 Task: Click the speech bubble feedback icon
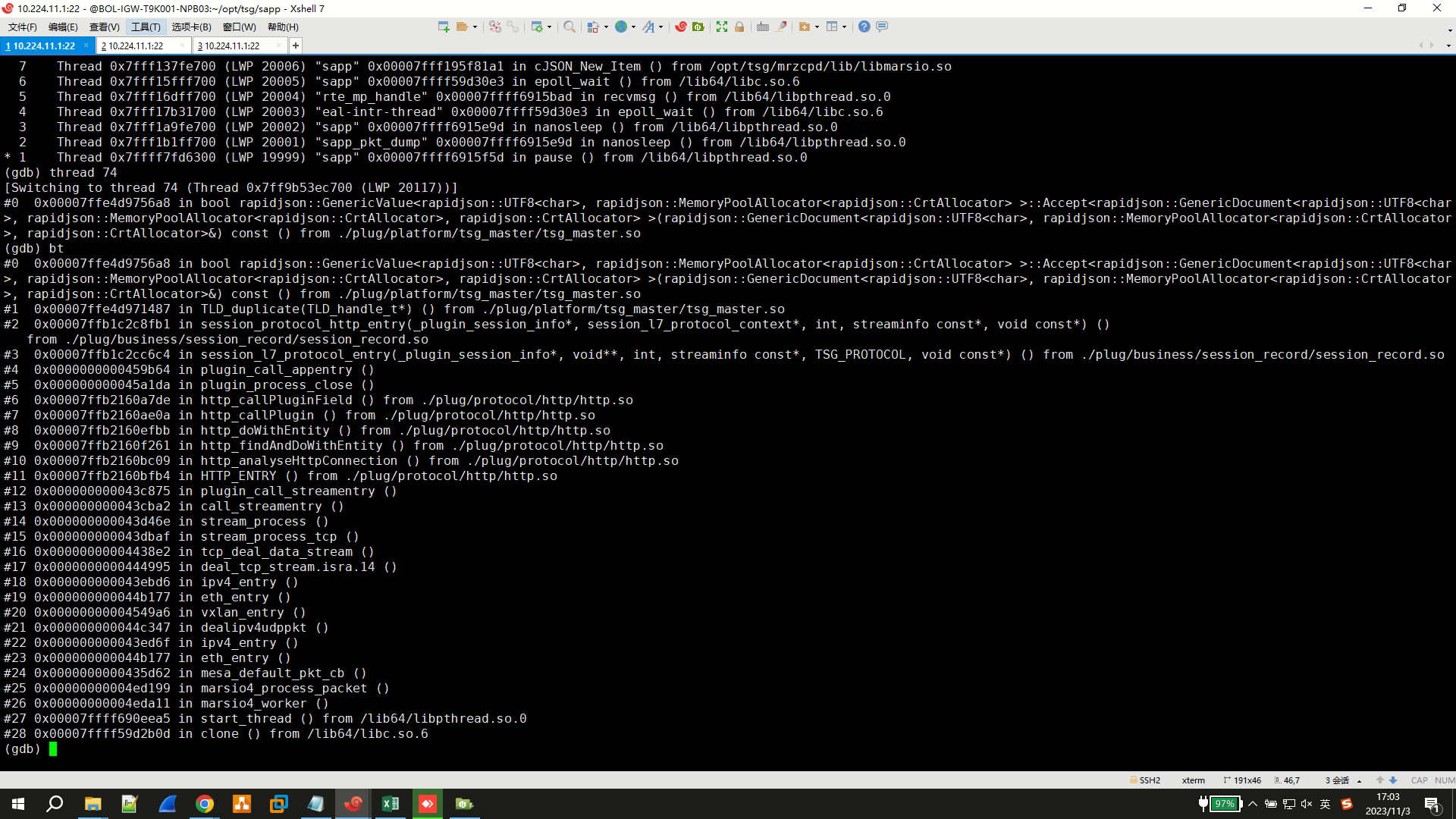(882, 27)
